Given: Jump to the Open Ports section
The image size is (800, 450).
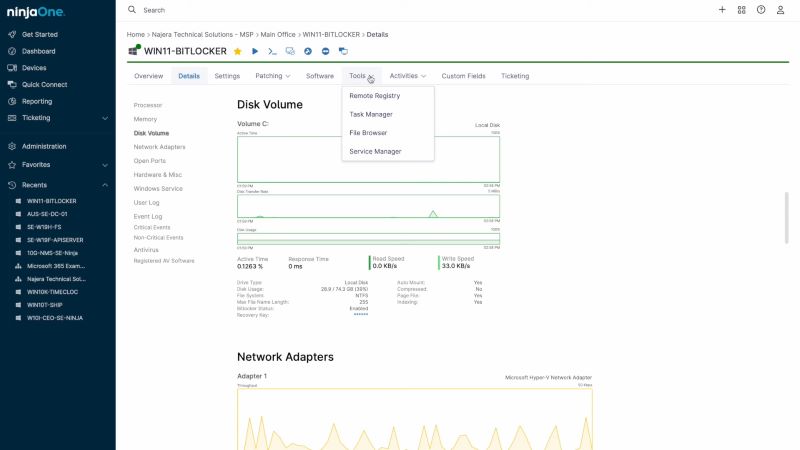Looking at the screenshot, I should pyautogui.click(x=149, y=161).
